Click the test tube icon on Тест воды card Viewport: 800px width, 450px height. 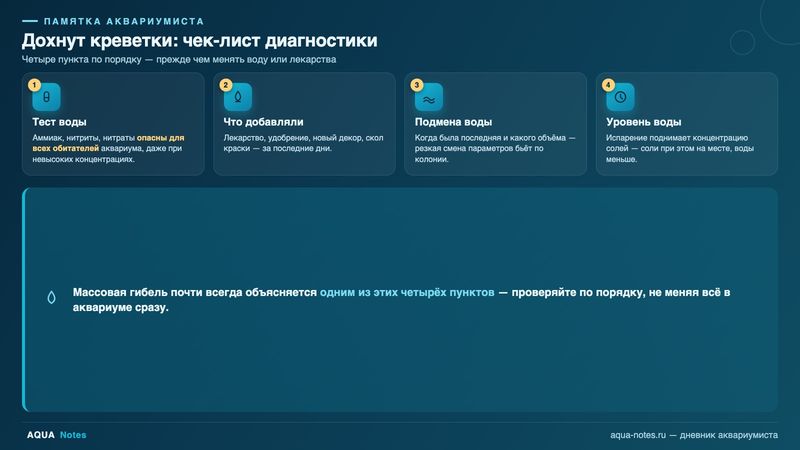[46, 97]
